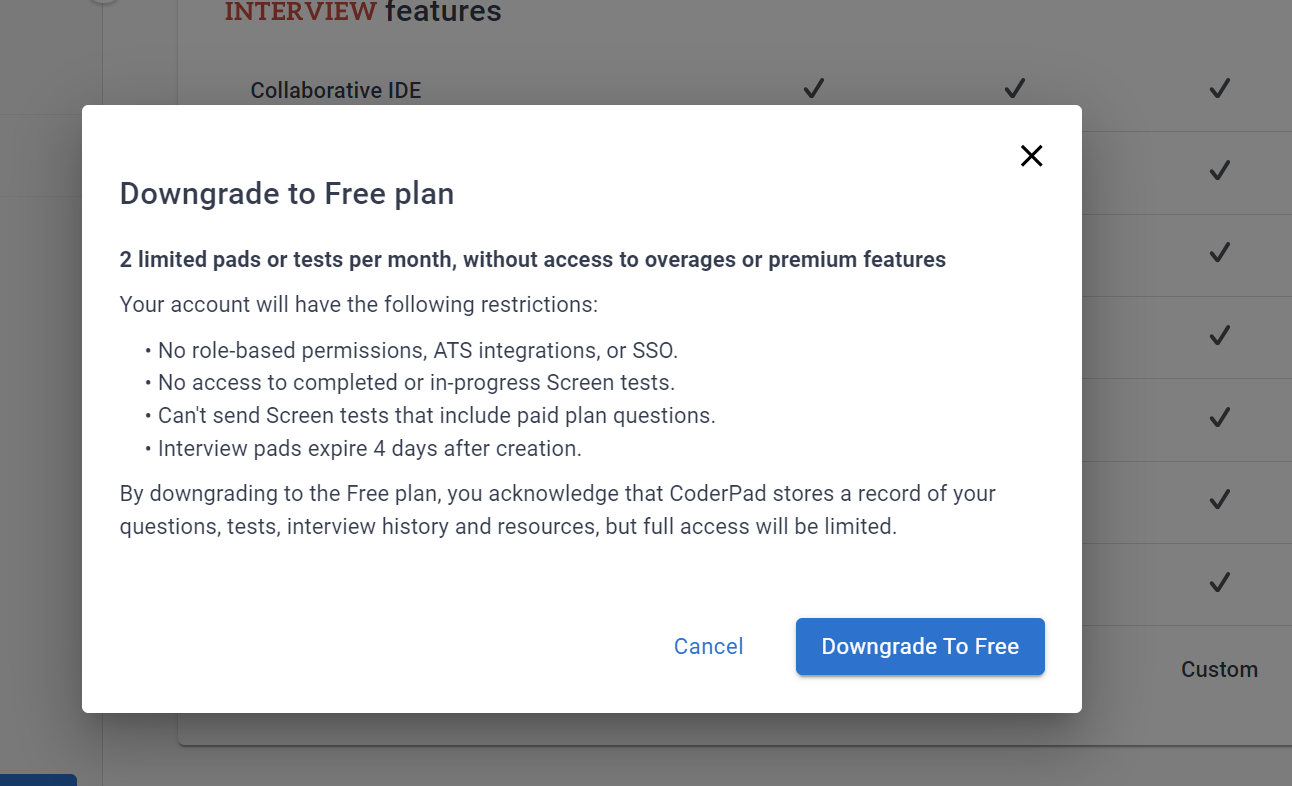Confirm with the Downgrade To Free button

(920, 647)
